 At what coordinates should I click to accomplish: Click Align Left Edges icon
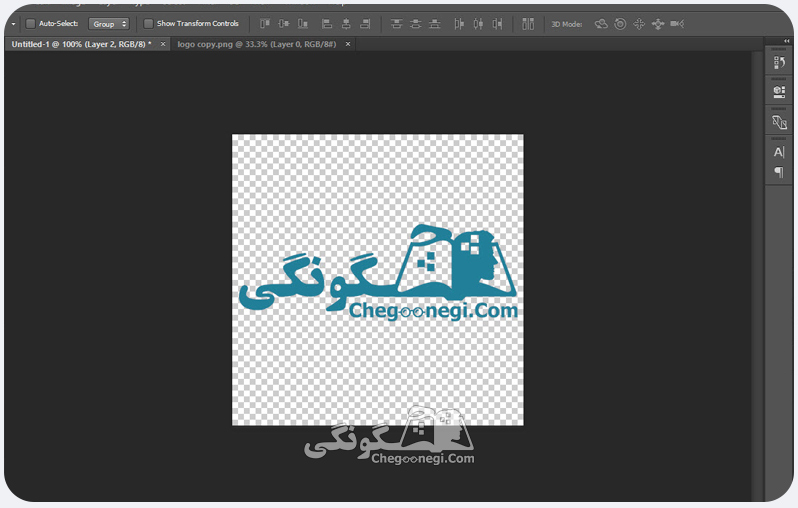(x=327, y=23)
